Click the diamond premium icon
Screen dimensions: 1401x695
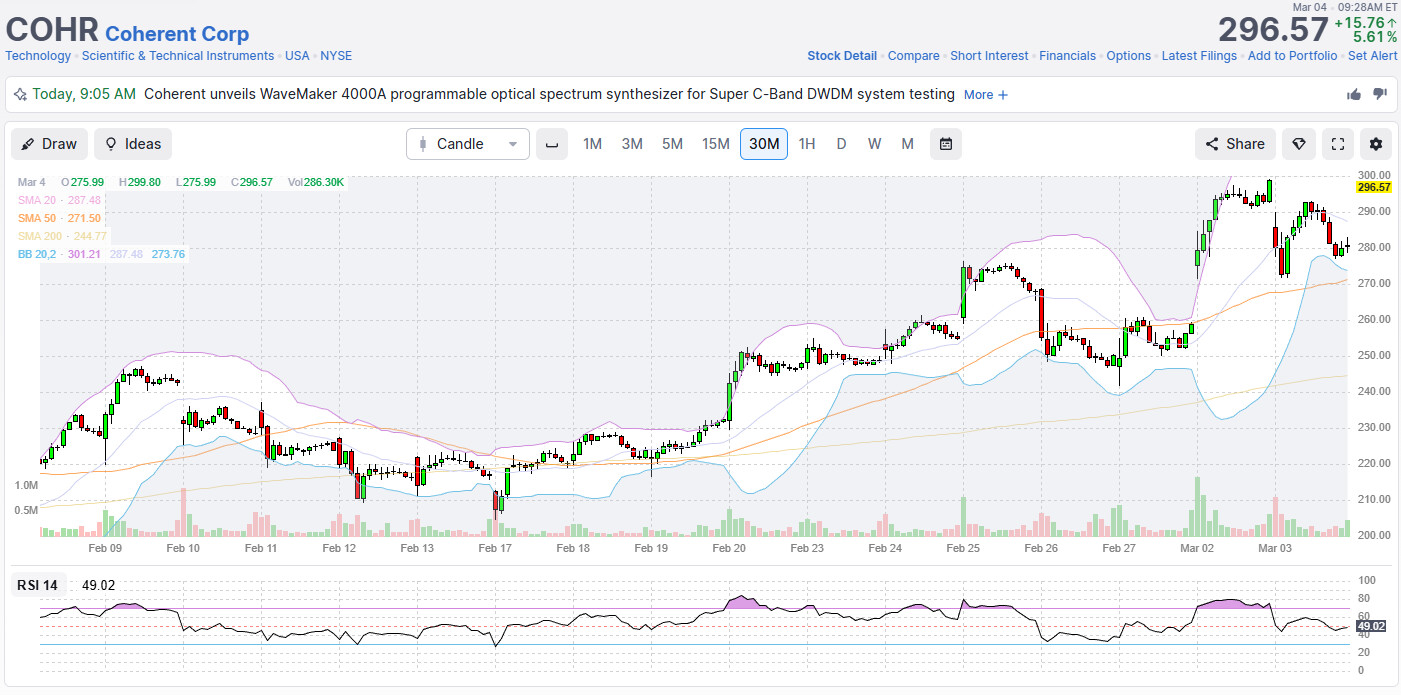tap(1299, 144)
